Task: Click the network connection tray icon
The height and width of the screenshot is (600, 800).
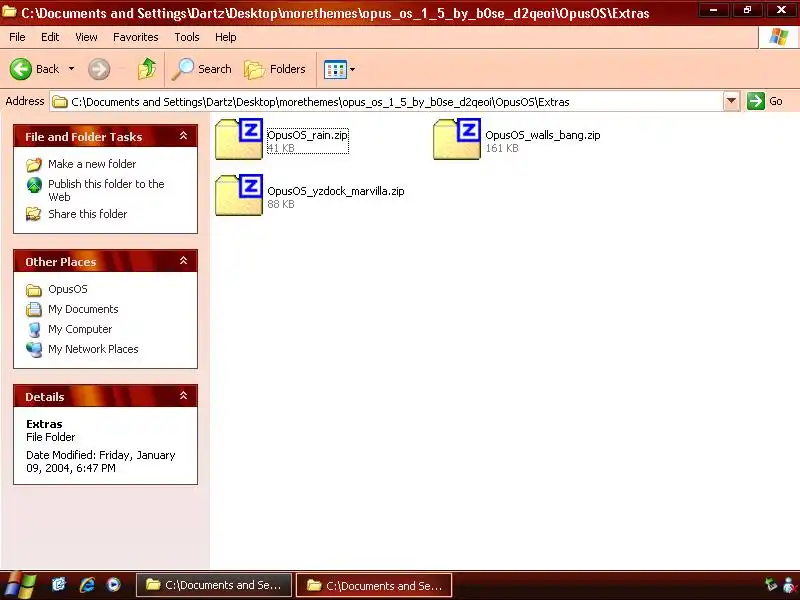Action: point(770,585)
